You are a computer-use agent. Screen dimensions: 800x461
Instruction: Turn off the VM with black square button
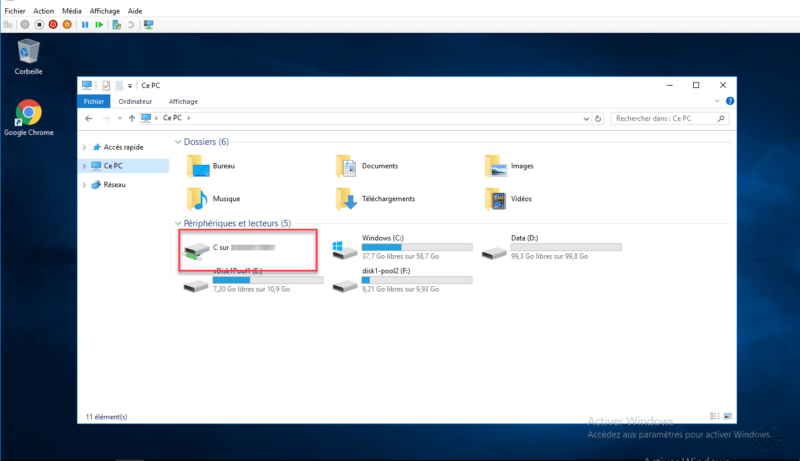(x=39, y=24)
